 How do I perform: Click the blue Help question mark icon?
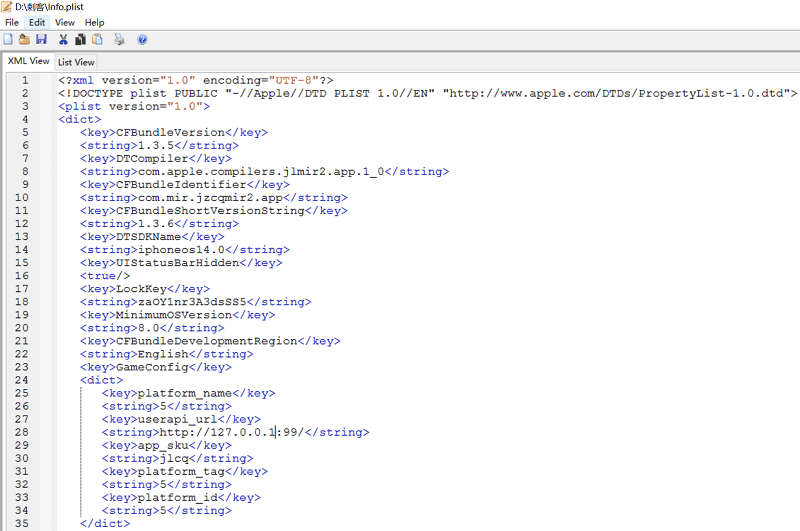click(x=142, y=40)
